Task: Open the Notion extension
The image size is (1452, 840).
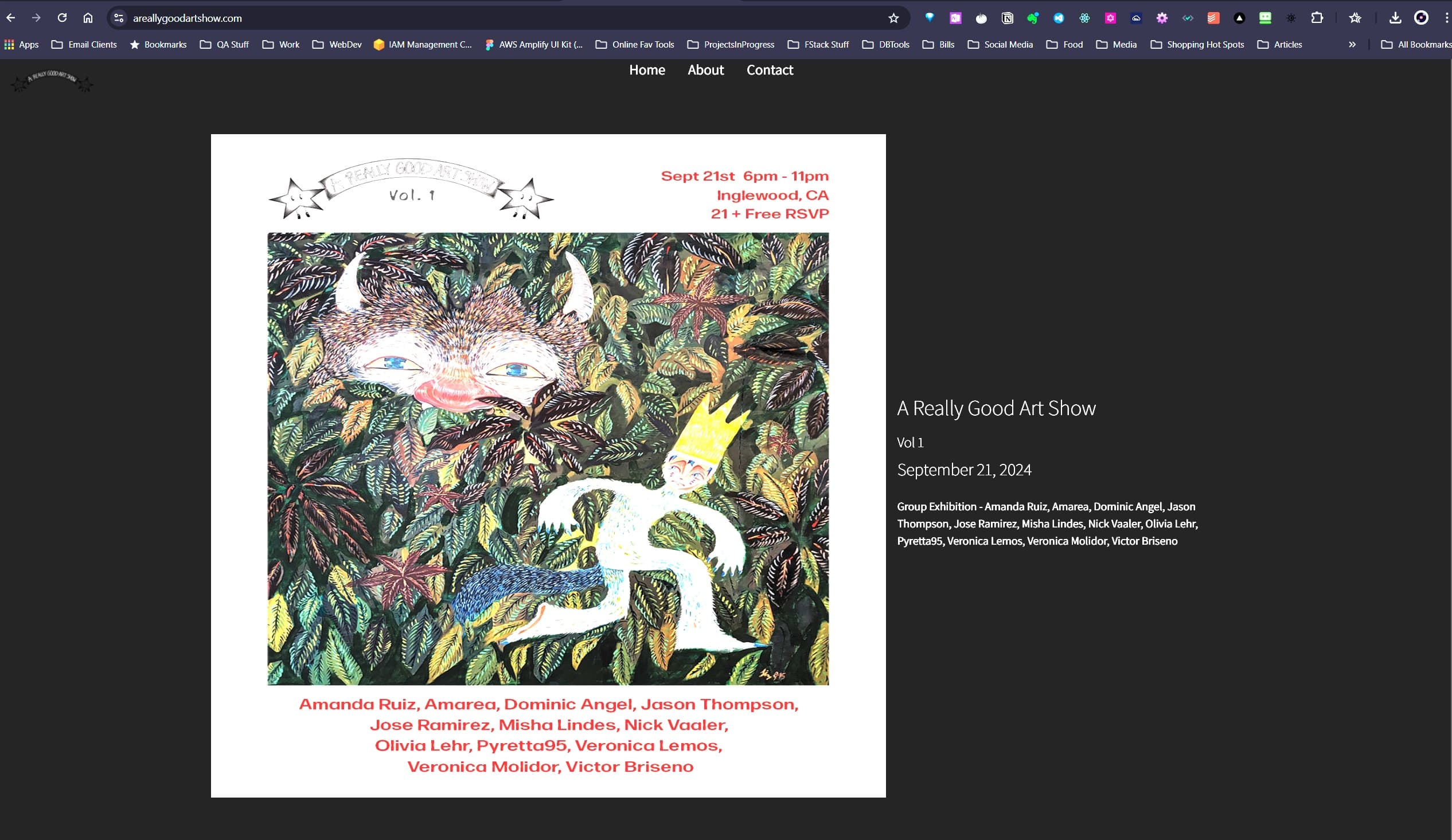Action: pyautogui.click(x=1008, y=18)
